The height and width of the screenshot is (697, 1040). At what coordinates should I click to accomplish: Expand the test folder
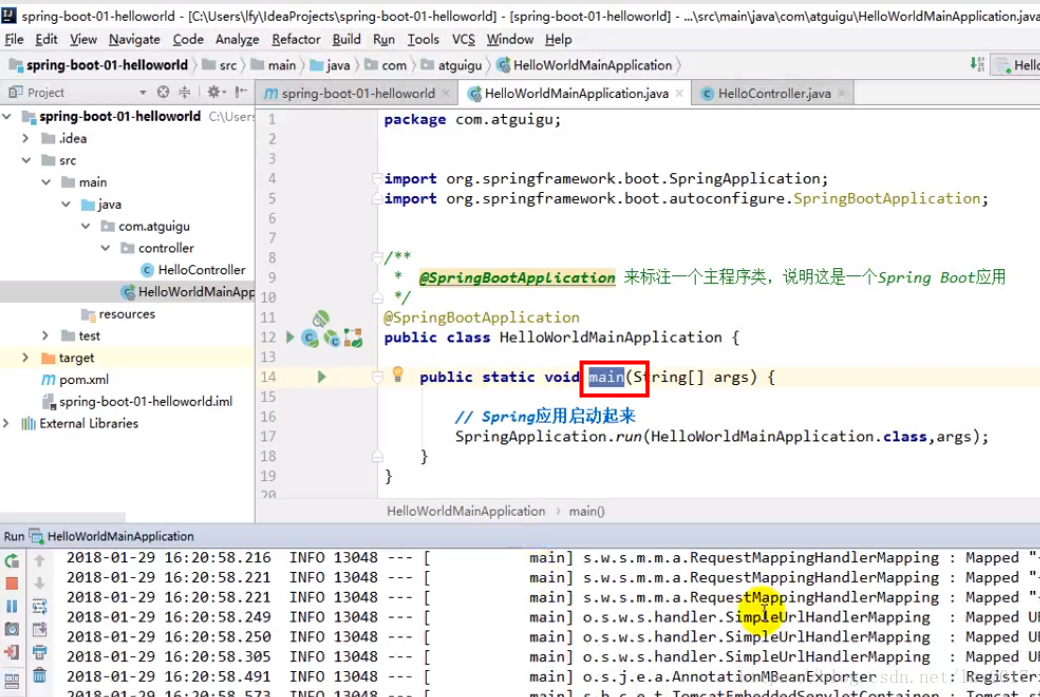pos(46,336)
